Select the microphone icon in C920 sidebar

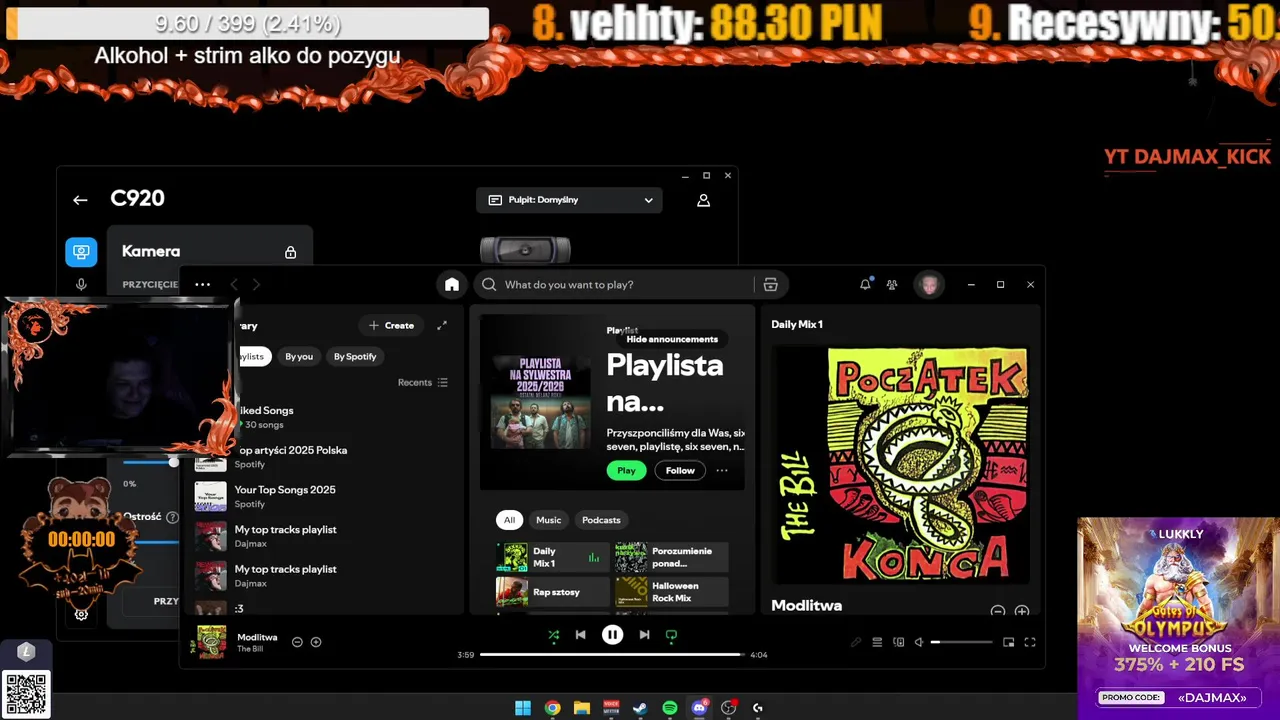(81, 284)
